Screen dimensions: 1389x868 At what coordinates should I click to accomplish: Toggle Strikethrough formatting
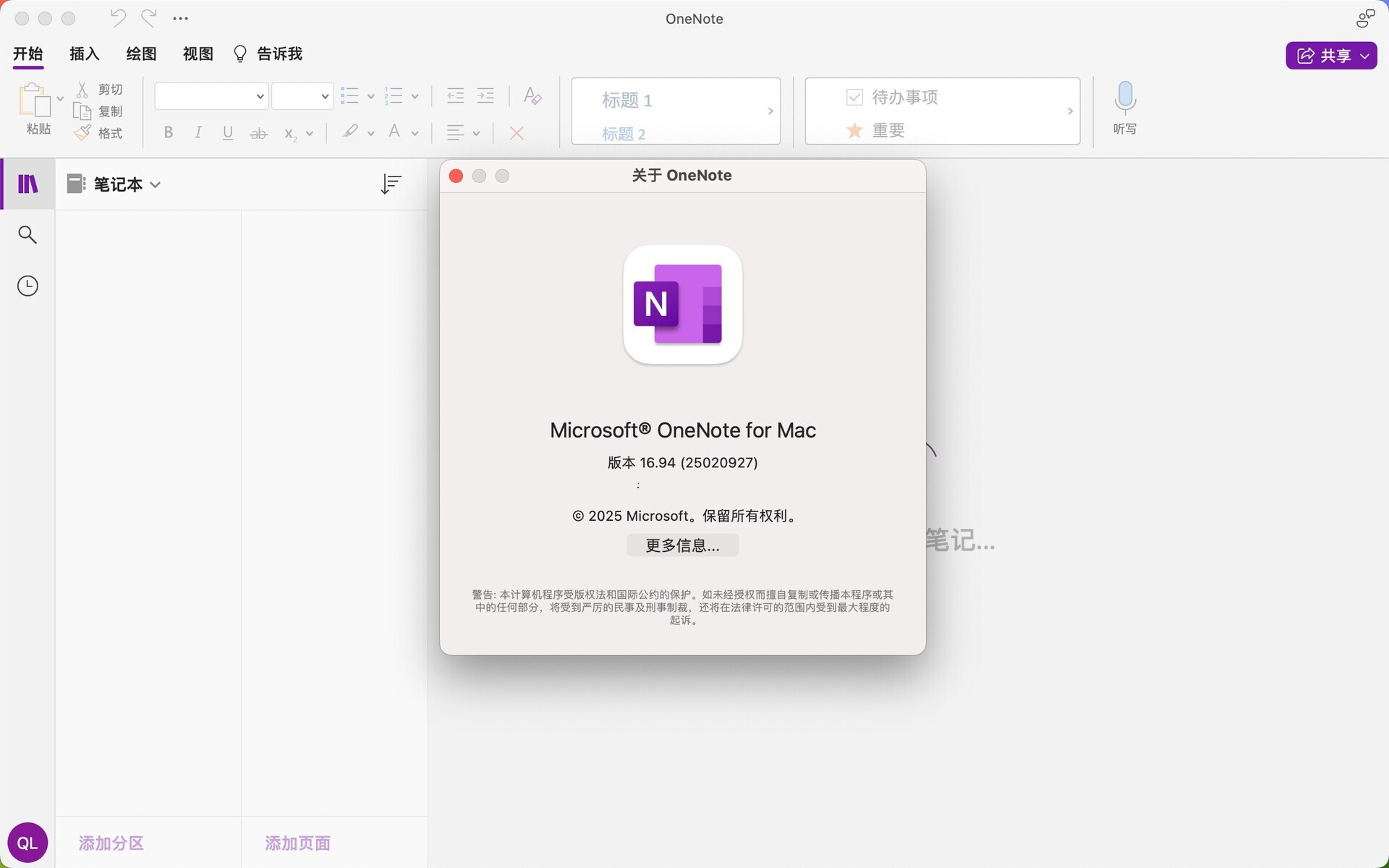click(x=258, y=133)
